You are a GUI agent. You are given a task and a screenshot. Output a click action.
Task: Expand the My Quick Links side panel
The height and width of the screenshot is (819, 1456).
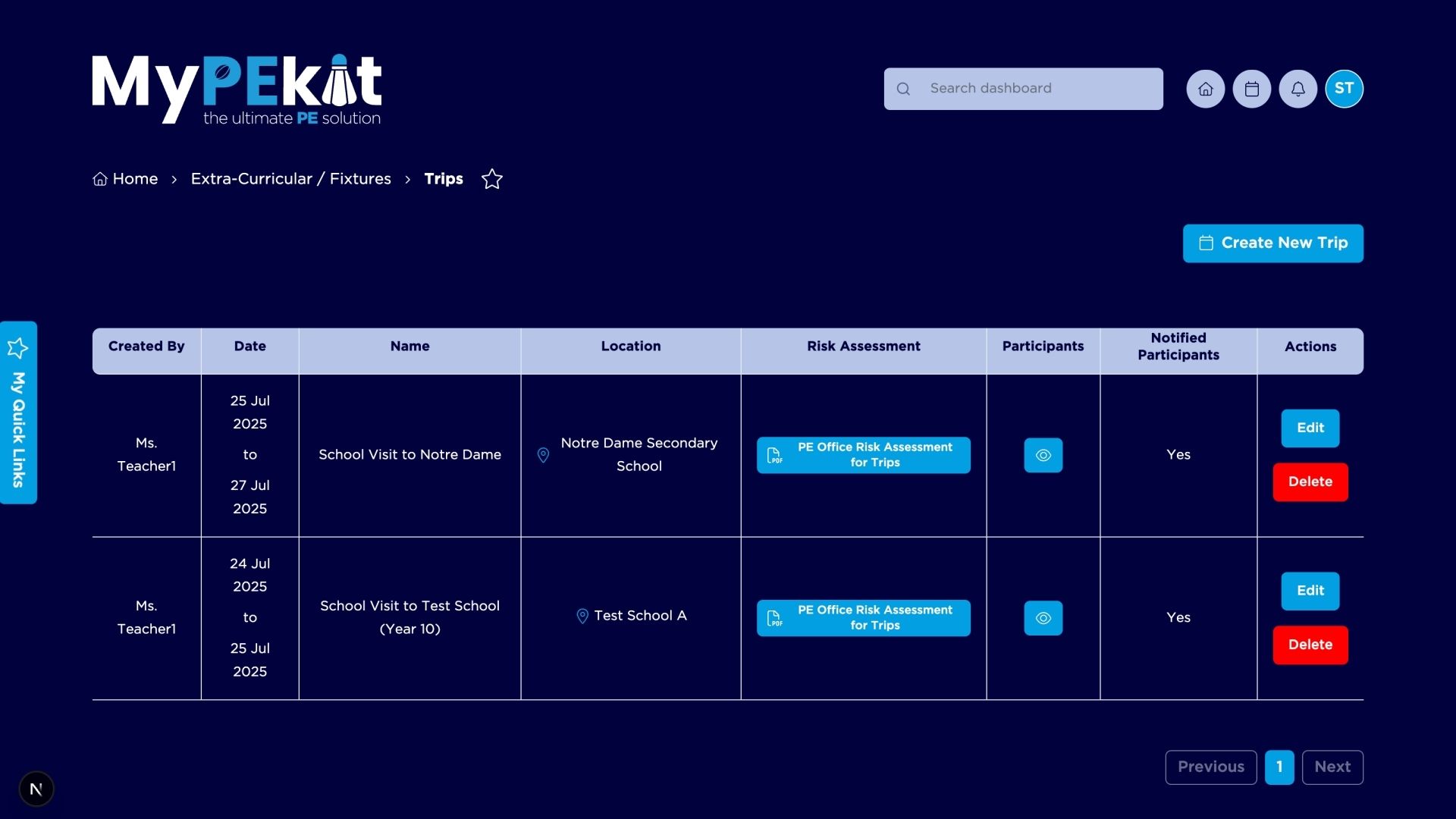click(x=18, y=413)
